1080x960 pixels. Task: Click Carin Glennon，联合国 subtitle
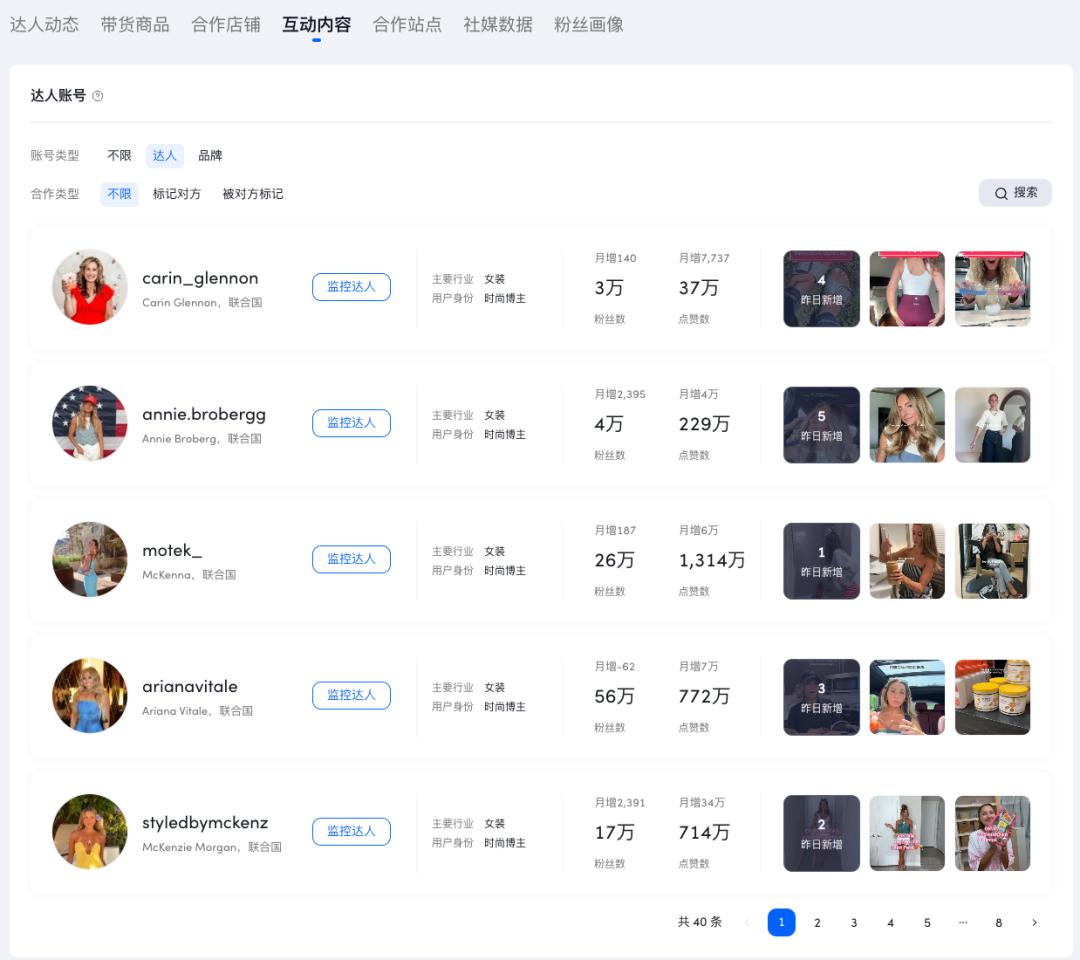pos(202,303)
